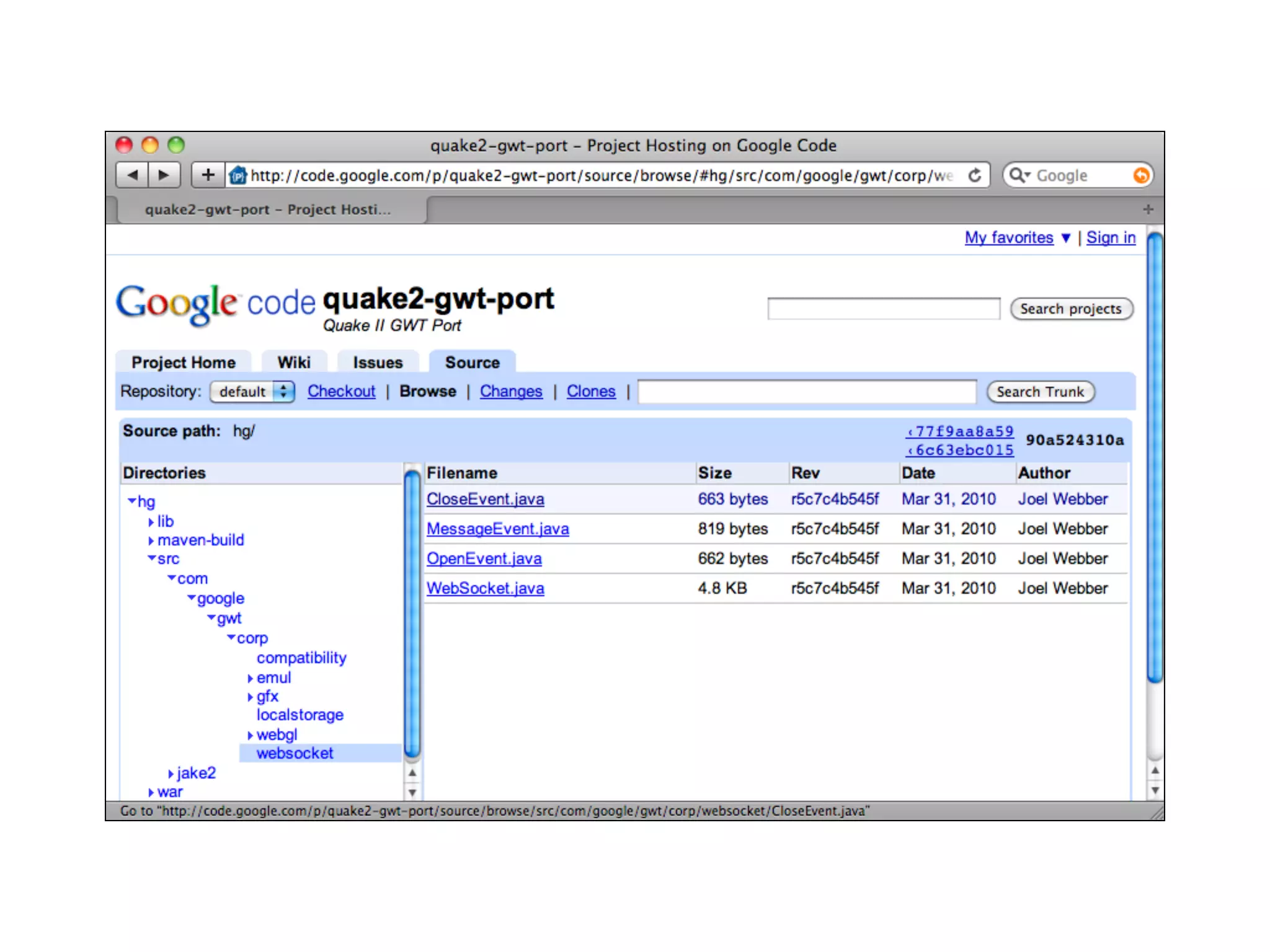Click the reload page icon
The width and height of the screenshot is (1270, 952).
975,176
